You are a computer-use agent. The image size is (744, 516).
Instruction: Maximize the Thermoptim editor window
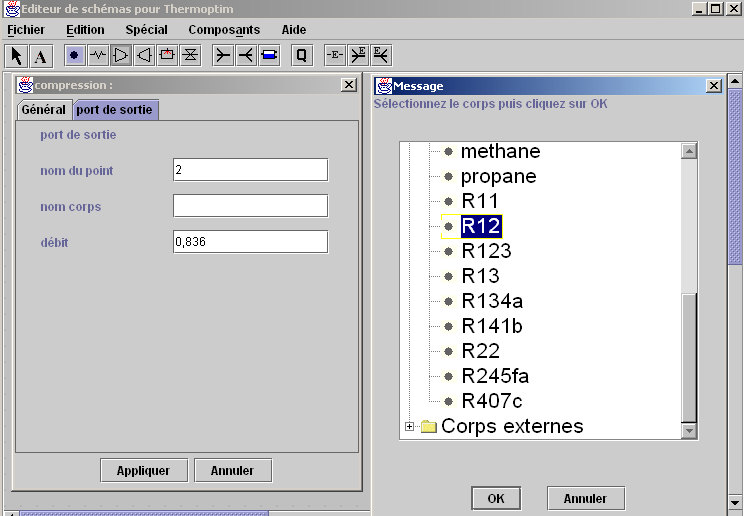[x=716, y=9]
